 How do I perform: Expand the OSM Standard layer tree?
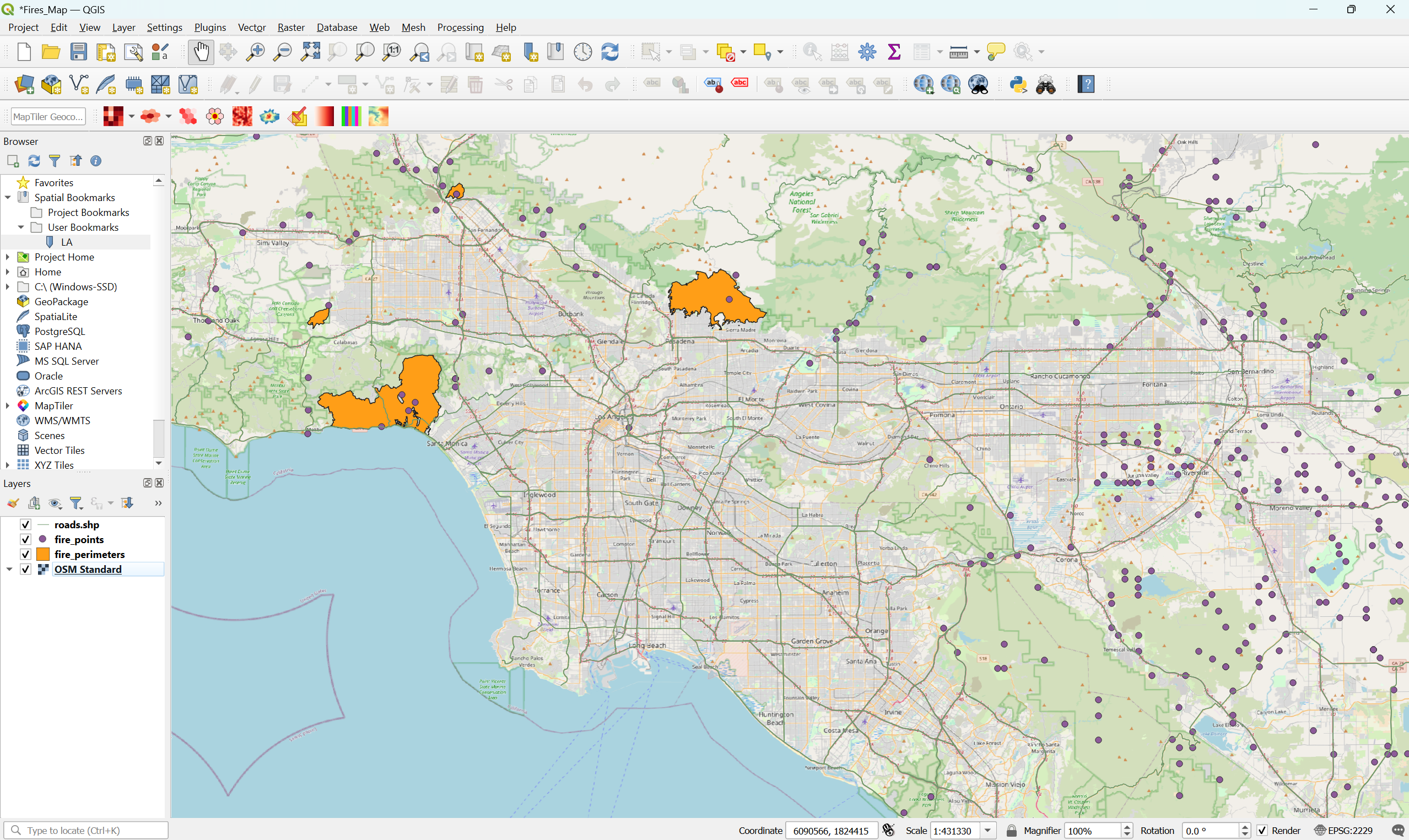coord(9,570)
